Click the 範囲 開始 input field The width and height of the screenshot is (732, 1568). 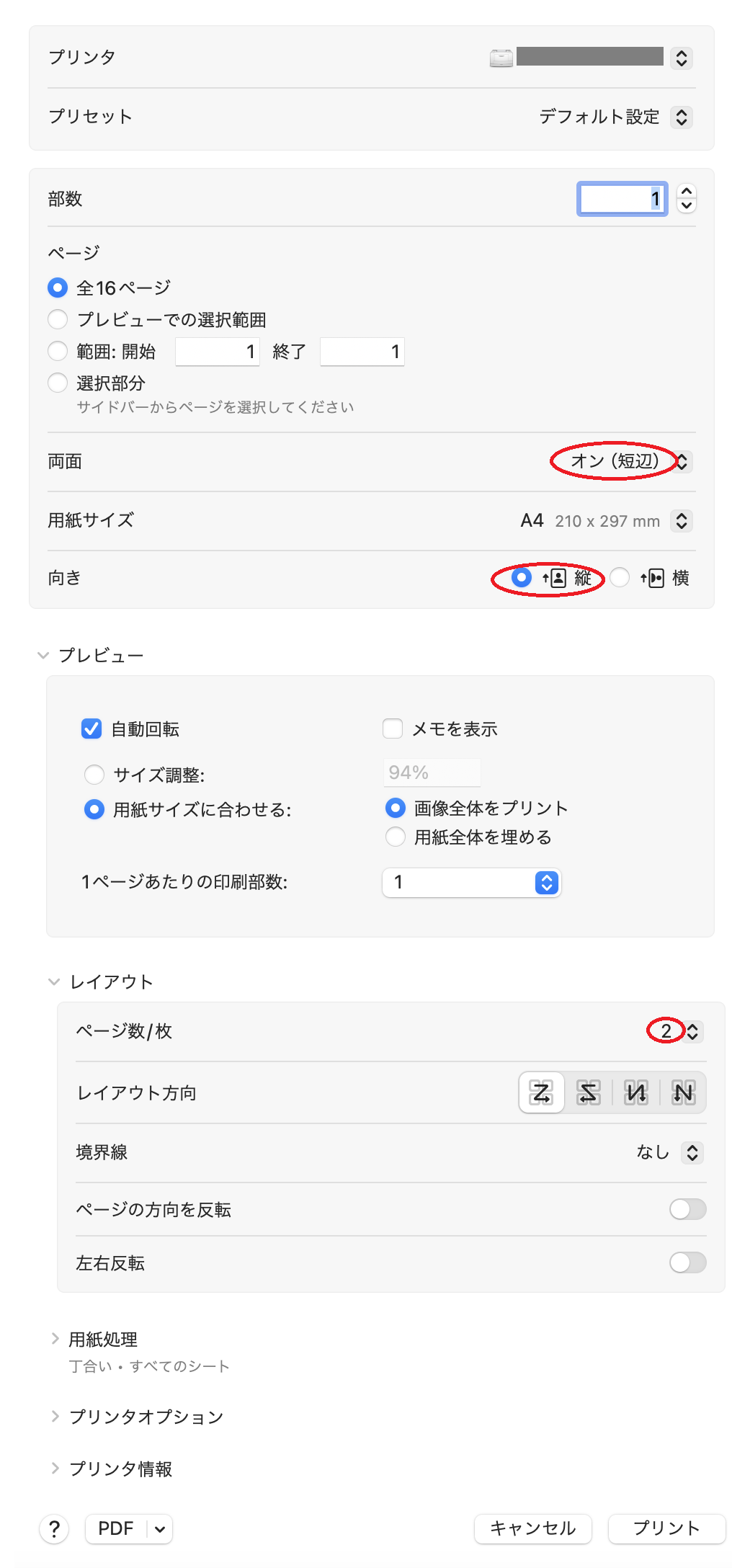[216, 351]
